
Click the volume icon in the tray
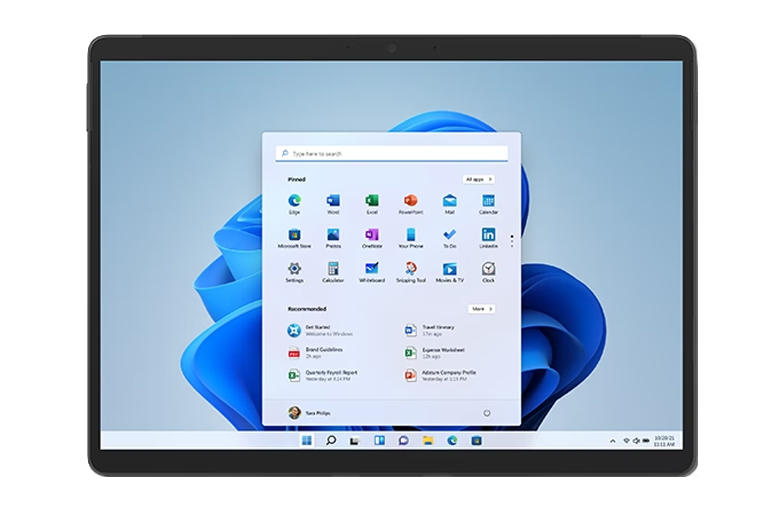(x=636, y=441)
